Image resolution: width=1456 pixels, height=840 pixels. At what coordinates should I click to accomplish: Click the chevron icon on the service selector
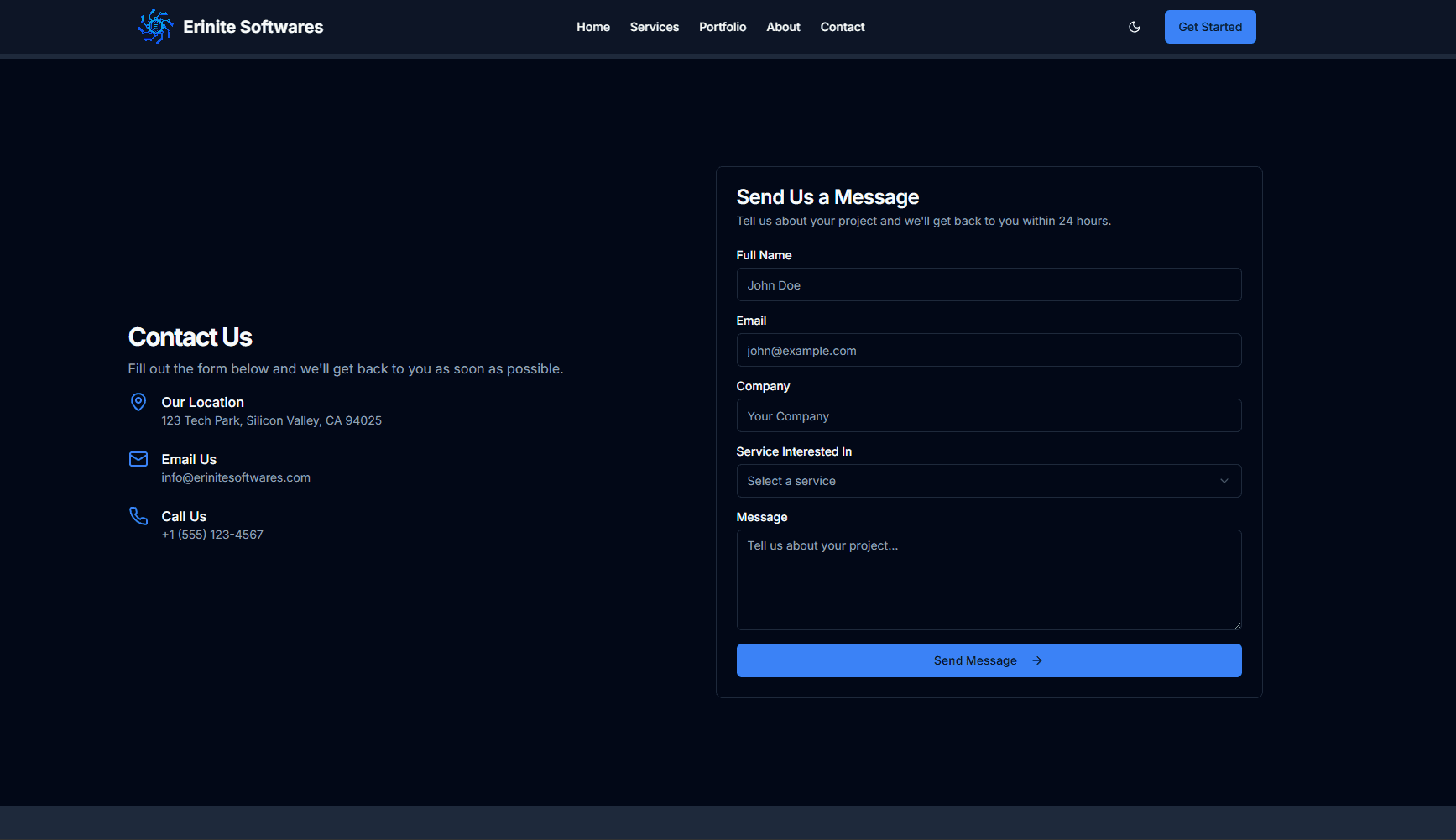[1224, 480]
